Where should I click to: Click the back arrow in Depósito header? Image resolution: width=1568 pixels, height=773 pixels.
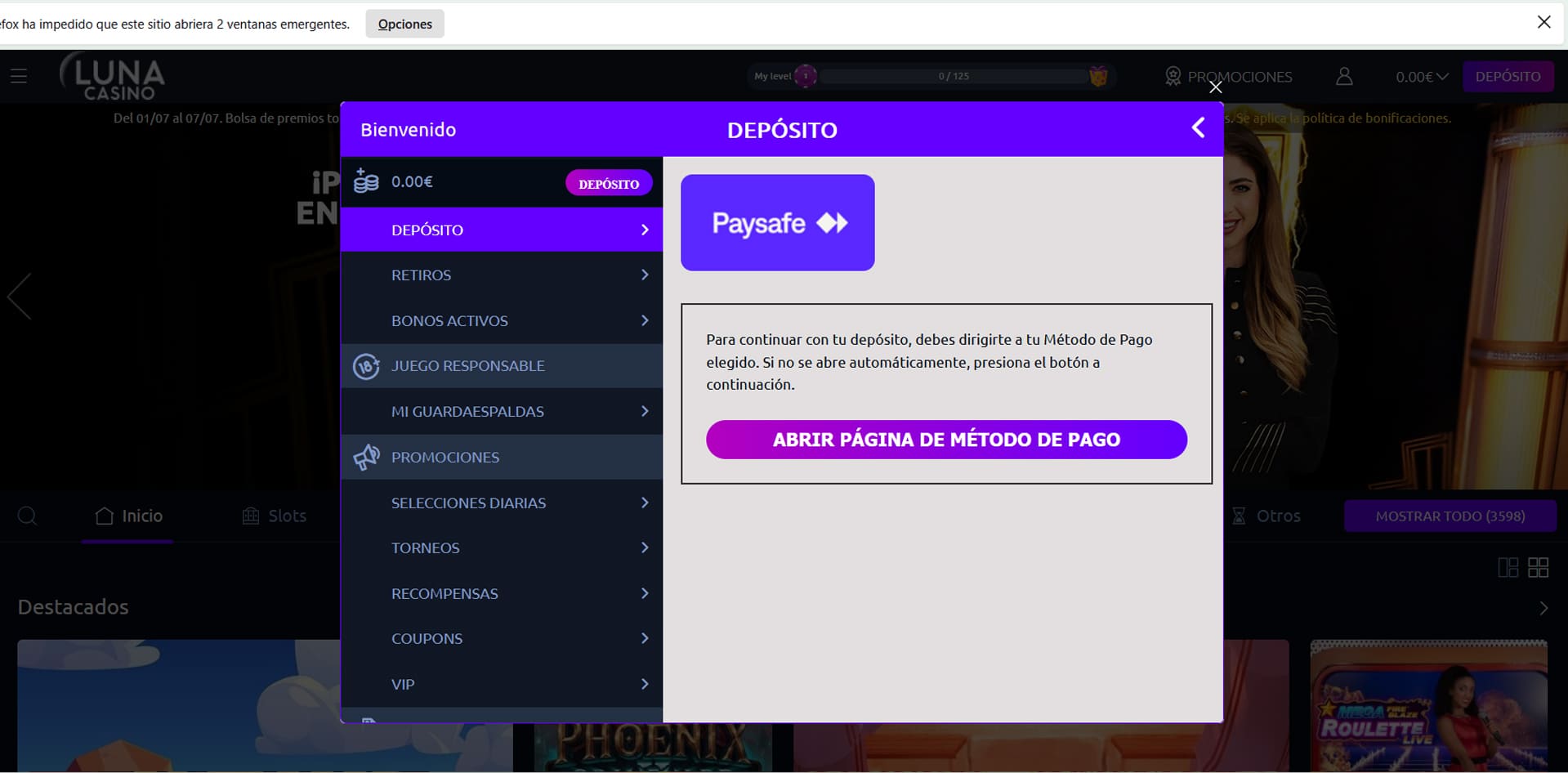tap(1198, 128)
